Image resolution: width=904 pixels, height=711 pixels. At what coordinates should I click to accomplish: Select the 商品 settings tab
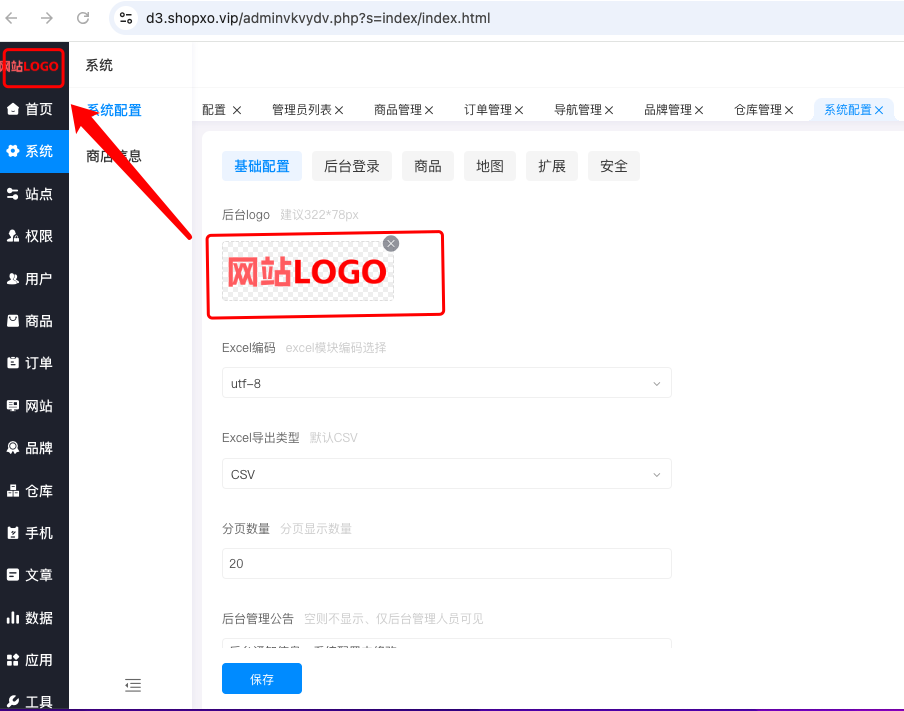coord(428,166)
